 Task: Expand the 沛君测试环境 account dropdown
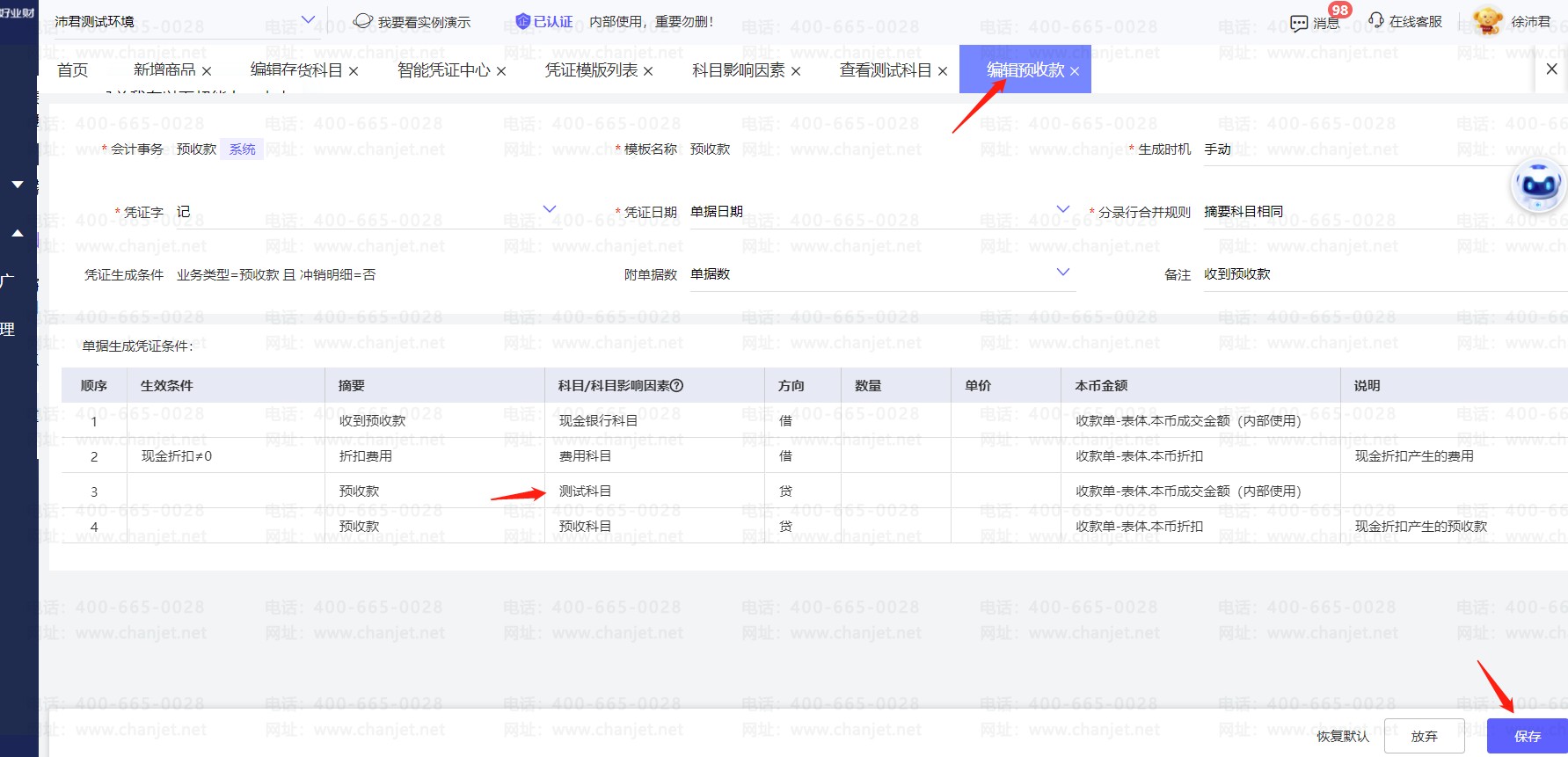coord(308,20)
